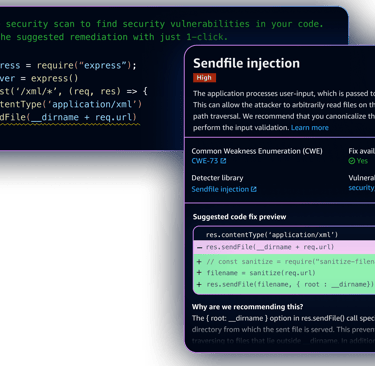
Task: Click the plus marker beside res.sendFile(filename, root)
Action: pos(199,284)
